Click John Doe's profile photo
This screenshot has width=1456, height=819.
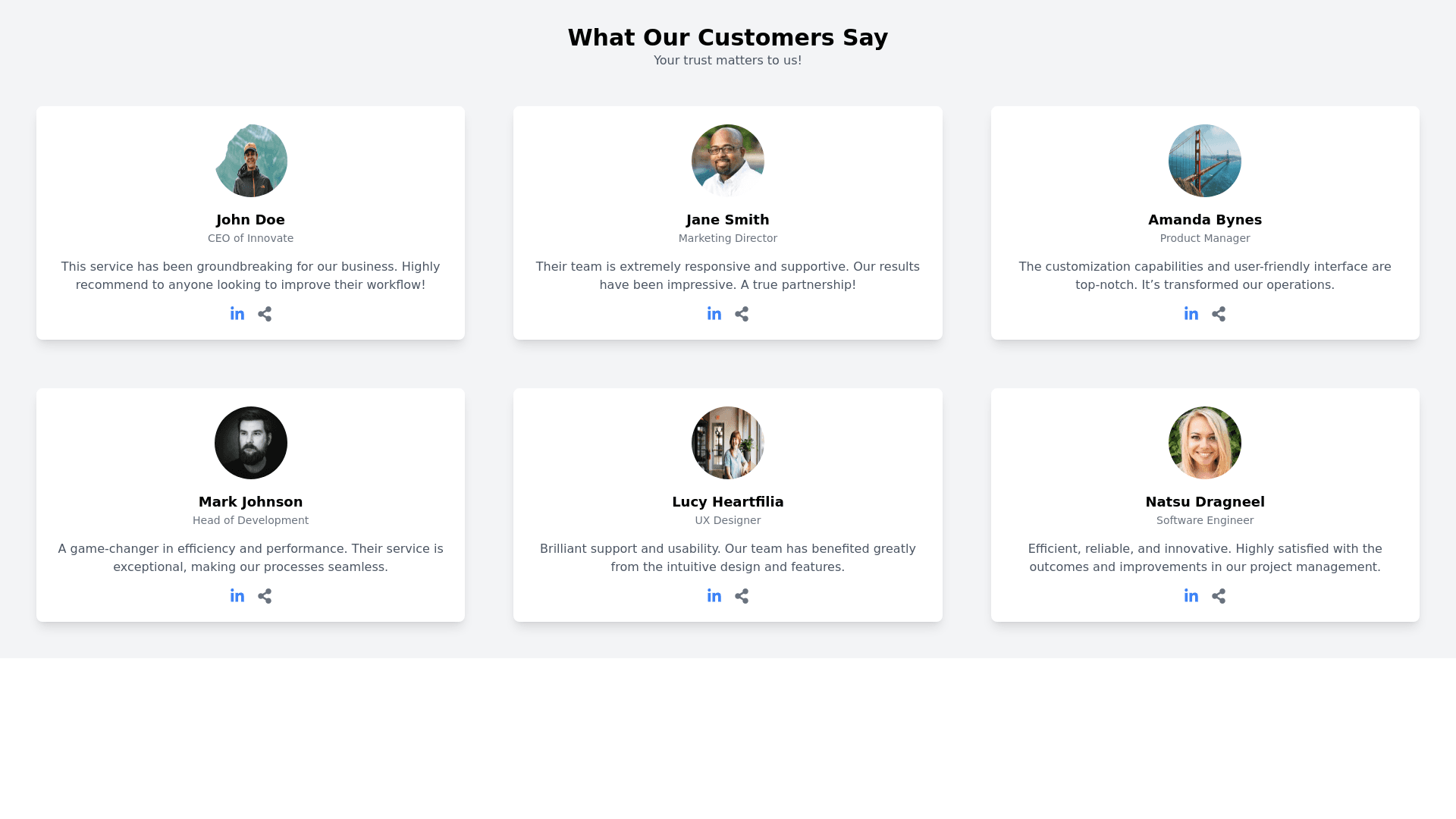coord(251,161)
